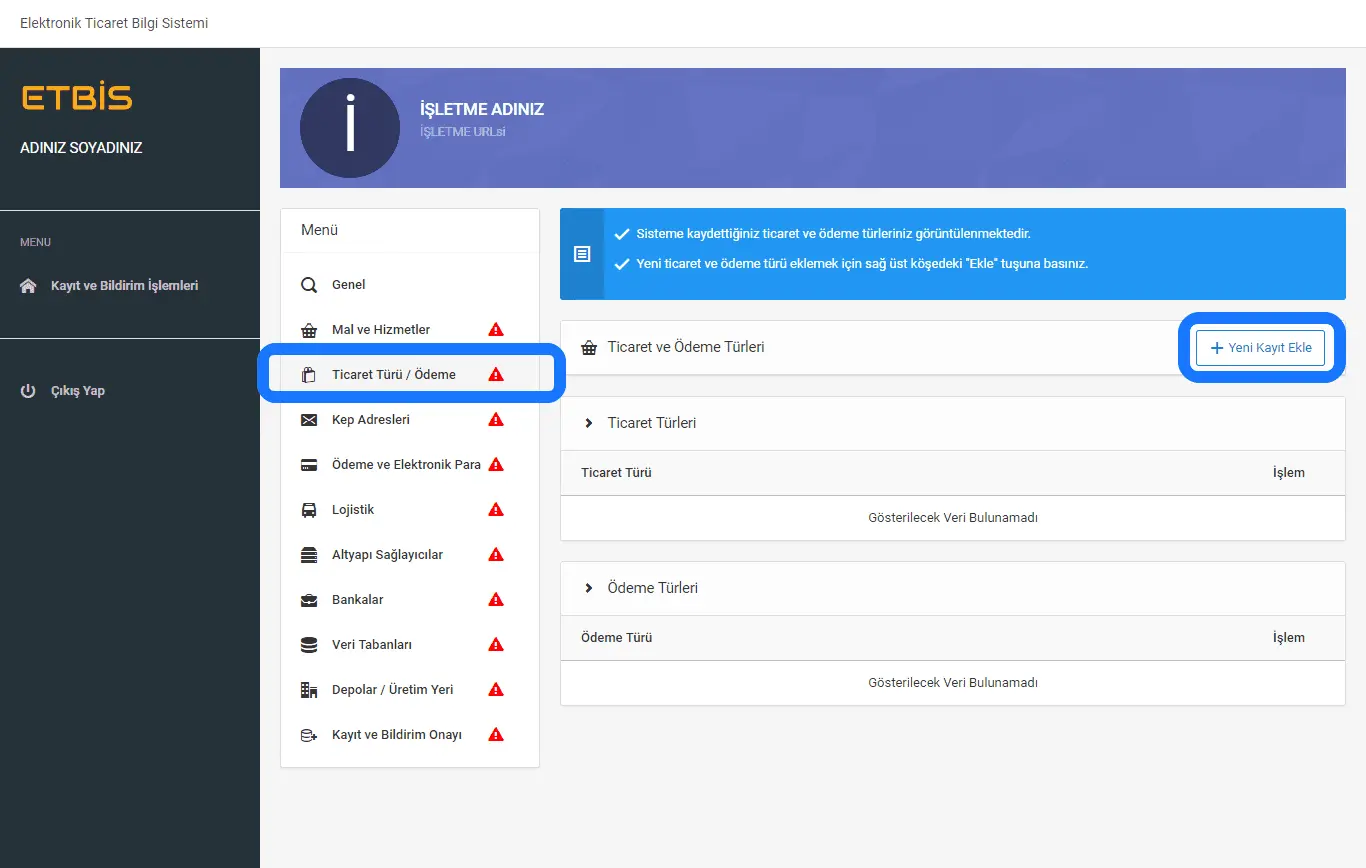Open the Altyapı Sağlayıcılar menu item
1366x868 pixels.
[387, 555]
